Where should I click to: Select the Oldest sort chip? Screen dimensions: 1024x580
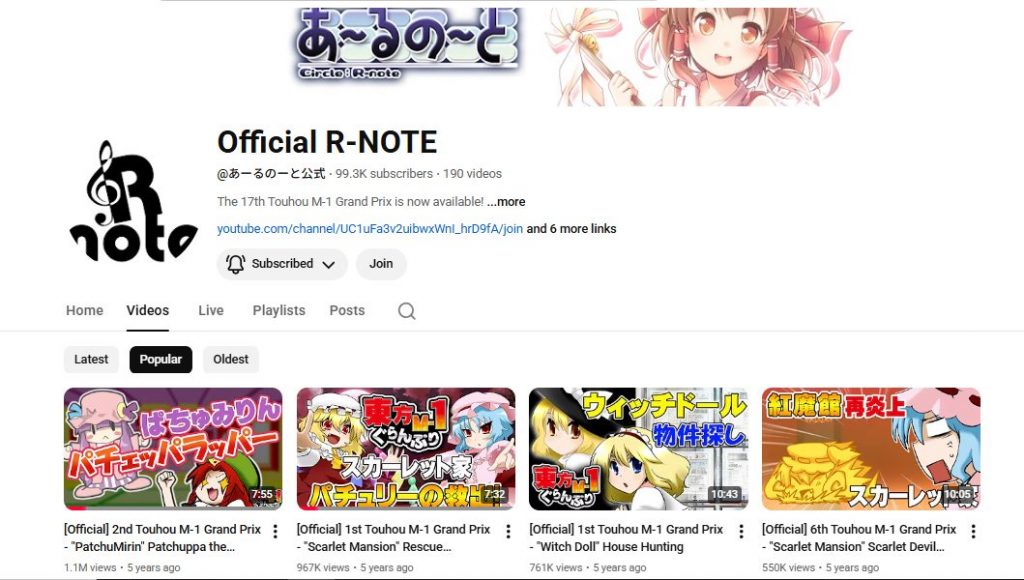coord(231,359)
